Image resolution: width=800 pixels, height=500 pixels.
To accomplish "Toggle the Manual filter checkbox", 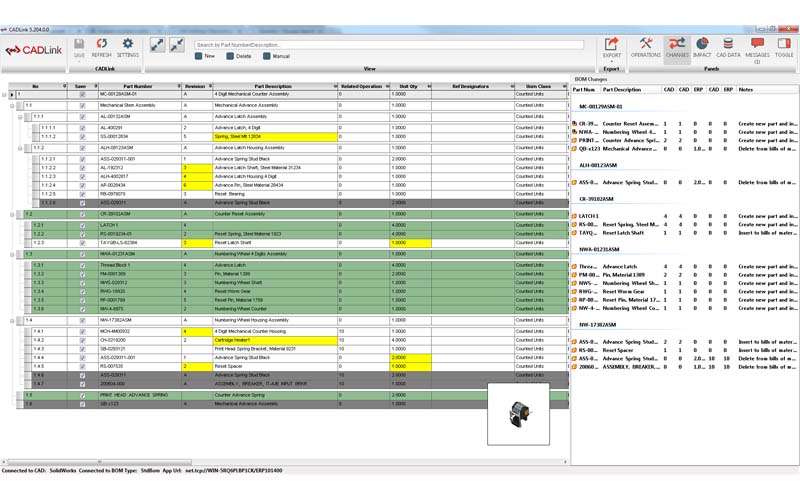I will [x=266, y=56].
